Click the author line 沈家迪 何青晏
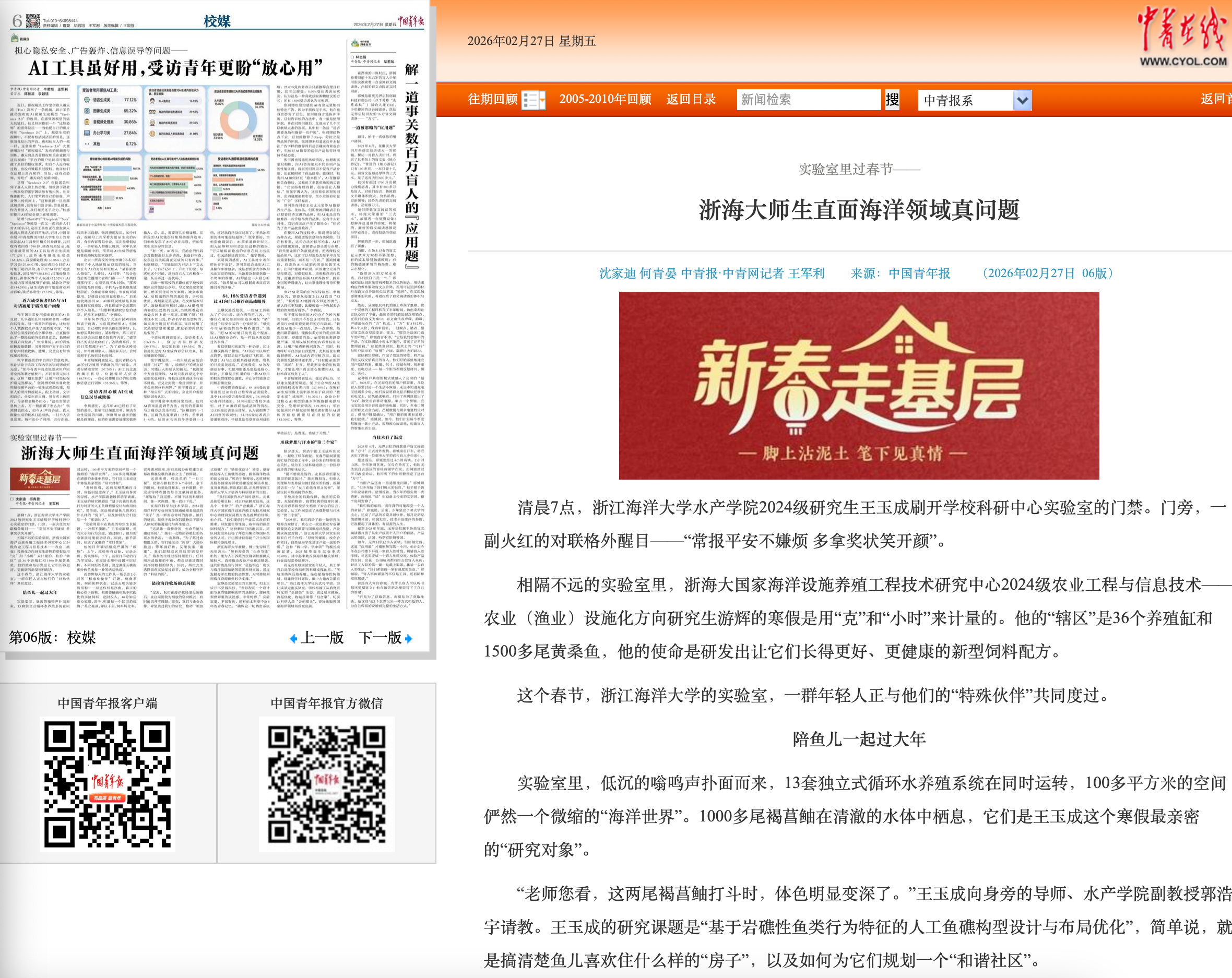The height and width of the screenshot is (978, 1232). point(638,273)
